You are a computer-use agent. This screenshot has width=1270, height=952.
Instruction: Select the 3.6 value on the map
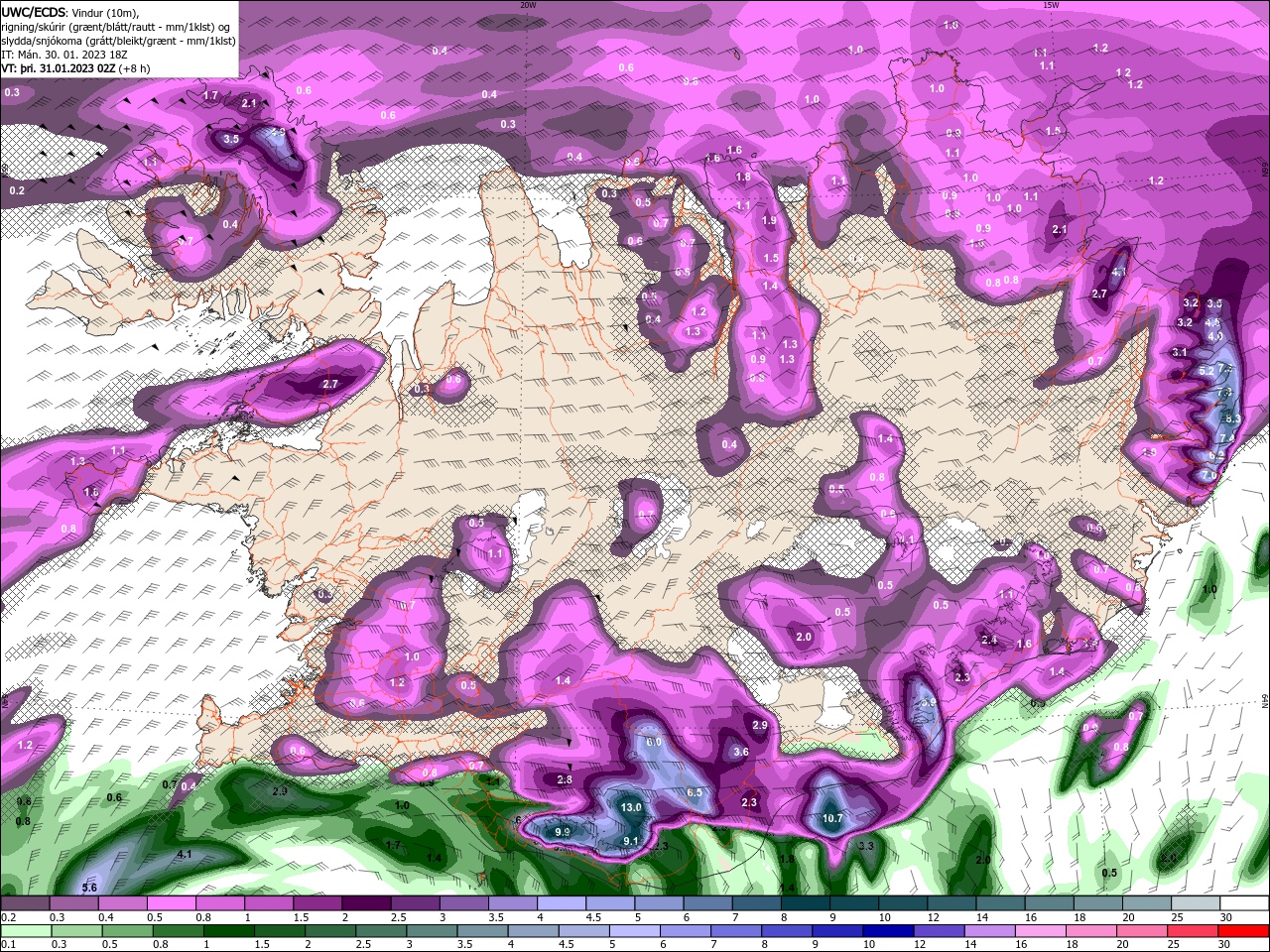(x=740, y=752)
